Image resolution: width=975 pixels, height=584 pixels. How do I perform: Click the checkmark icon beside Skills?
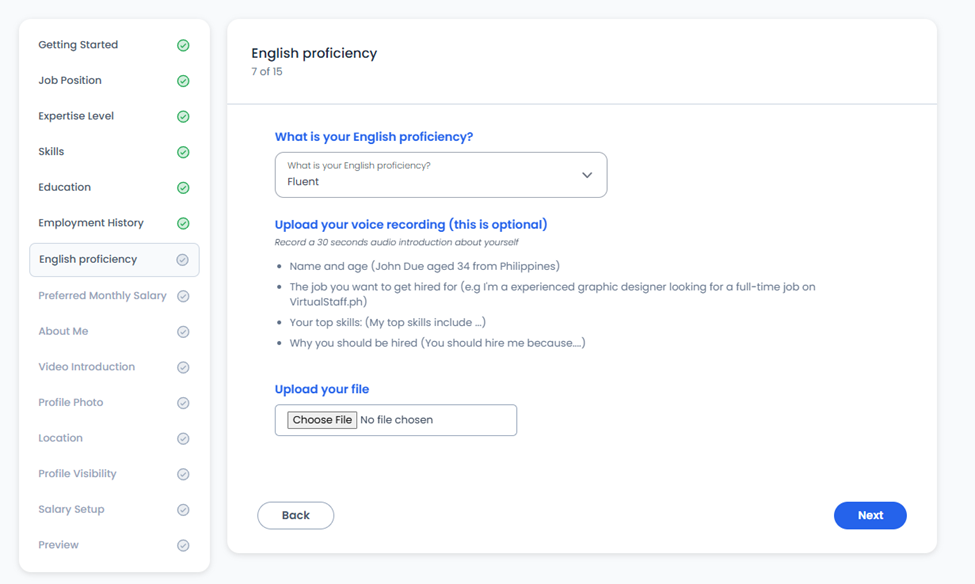click(183, 152)
